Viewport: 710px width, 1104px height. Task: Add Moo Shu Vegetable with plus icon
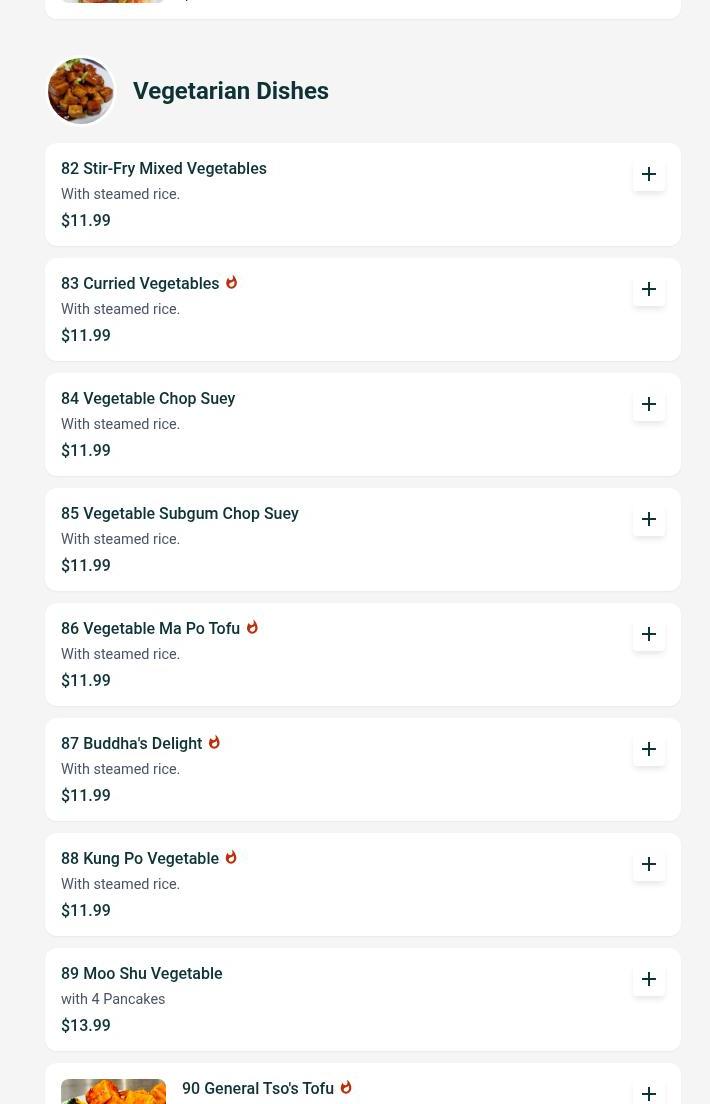[649, 979]
